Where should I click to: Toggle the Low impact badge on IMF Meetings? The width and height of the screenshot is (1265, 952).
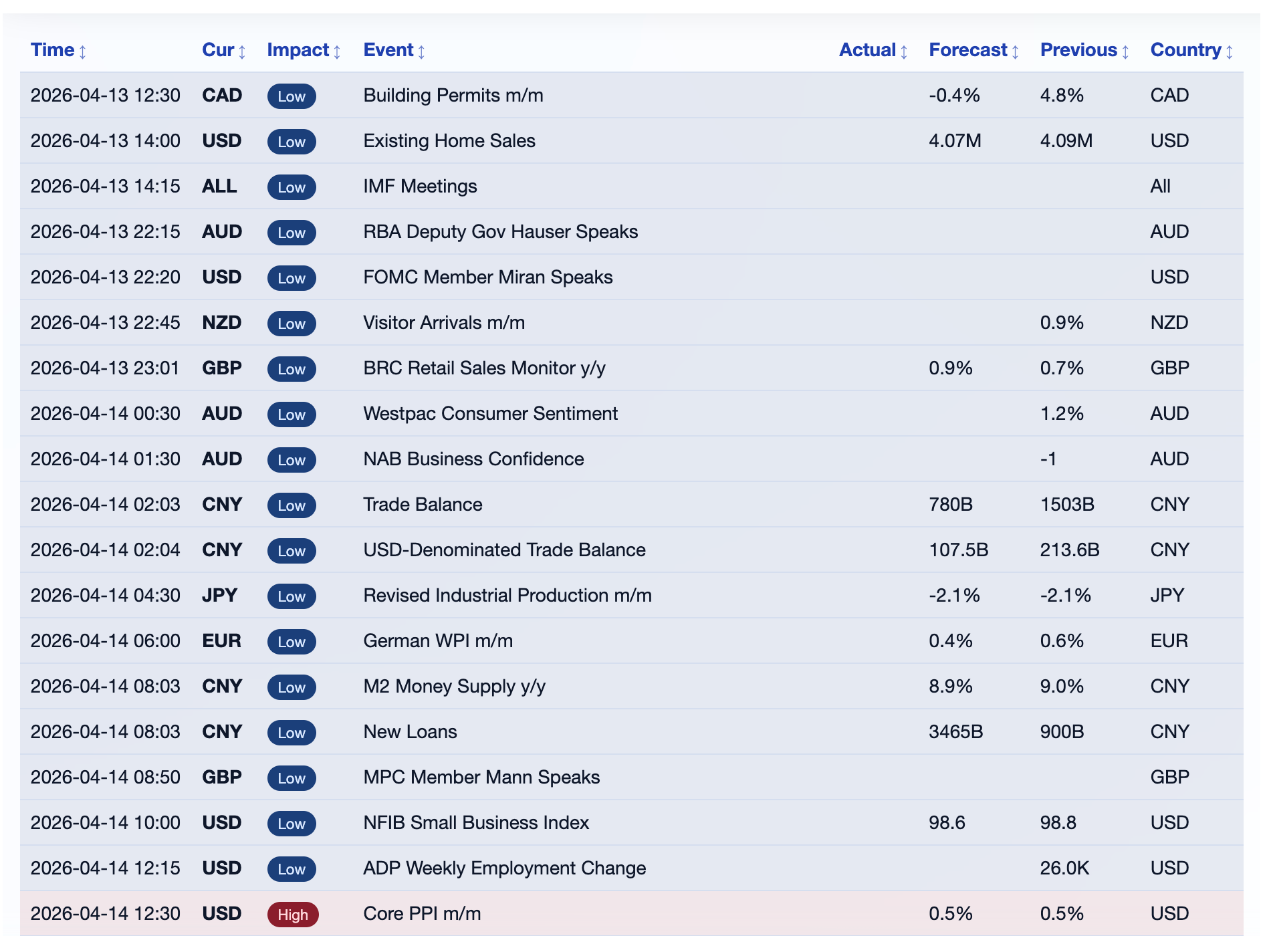(291, 187)
